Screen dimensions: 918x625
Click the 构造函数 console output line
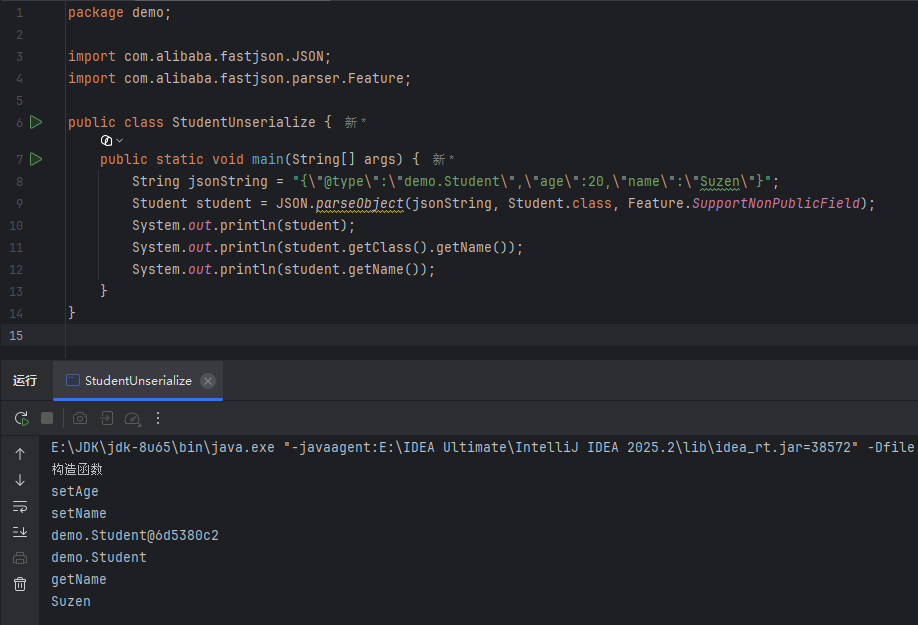(x=77, y=469)
